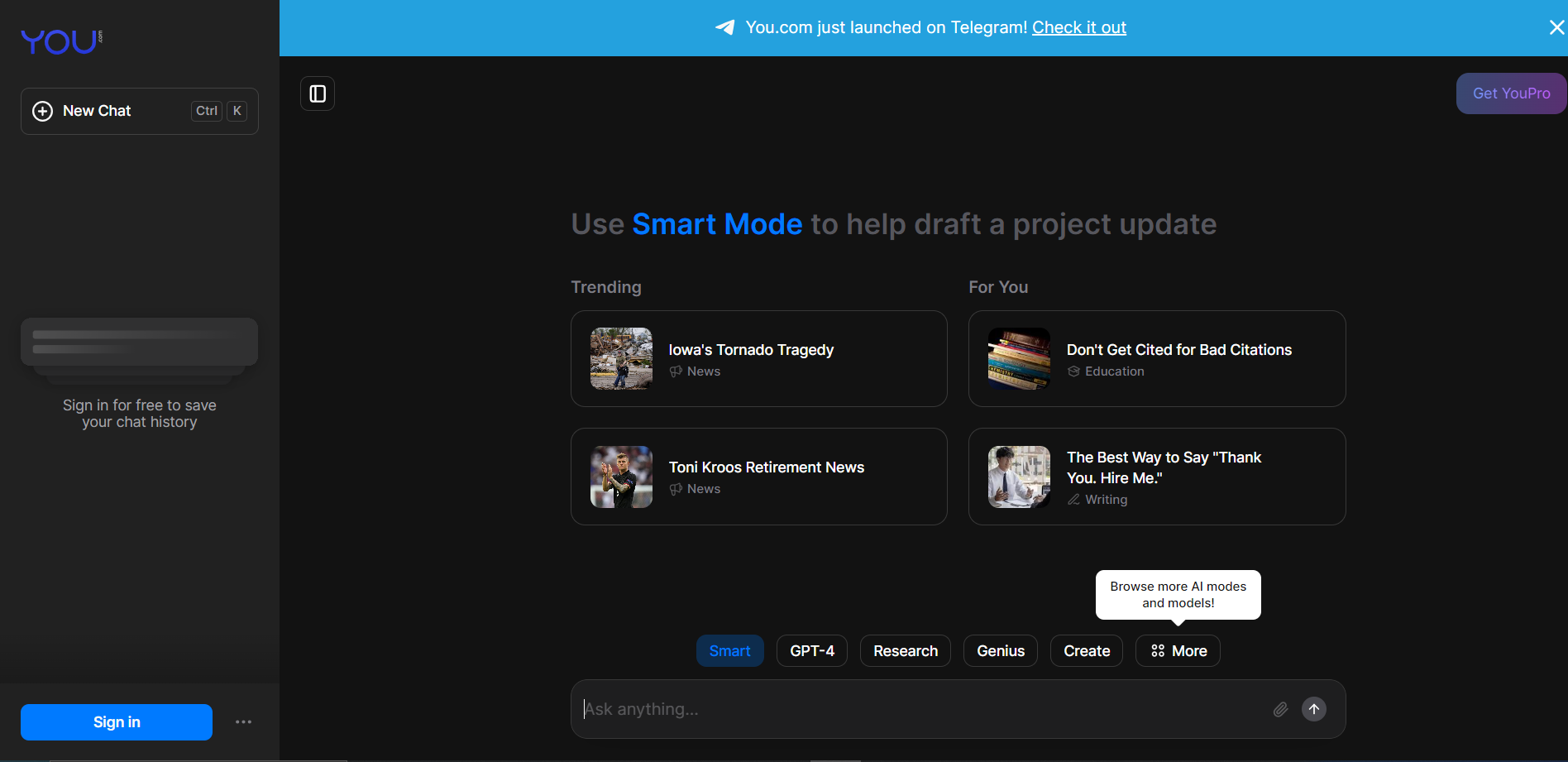Image resolution: width=1568 pixels, height=762 pixels.
Task: Click News category under Iowa's Tornado Tragedy
Action: coord(696,371)
